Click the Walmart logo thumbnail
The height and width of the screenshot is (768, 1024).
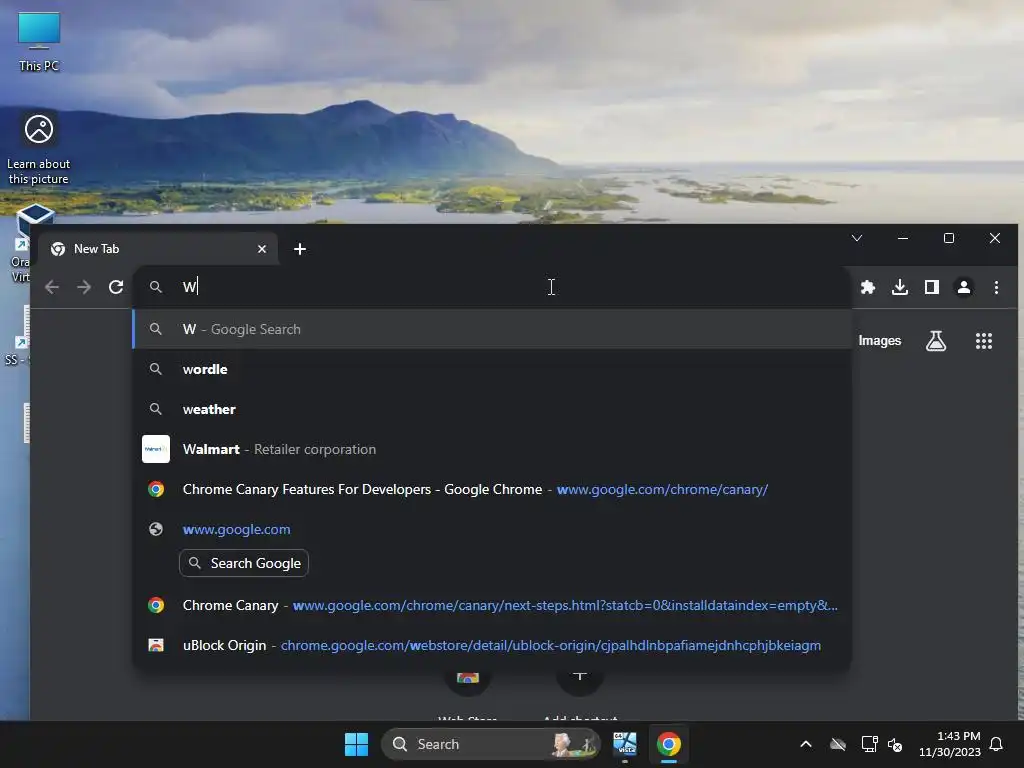coord(155,449)
